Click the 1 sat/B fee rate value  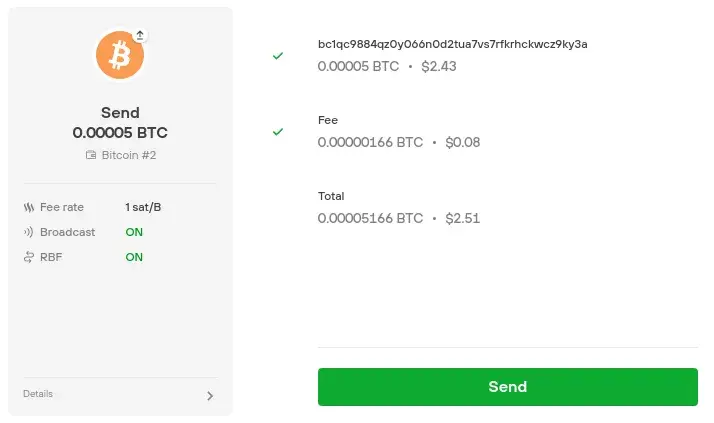click(143, 207)
